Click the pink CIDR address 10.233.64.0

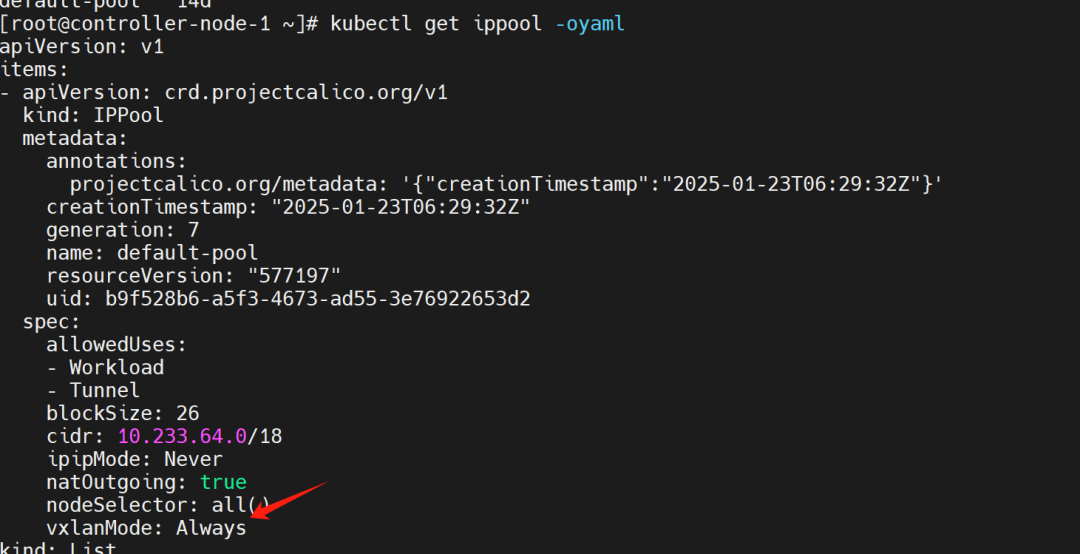(182, 436)
